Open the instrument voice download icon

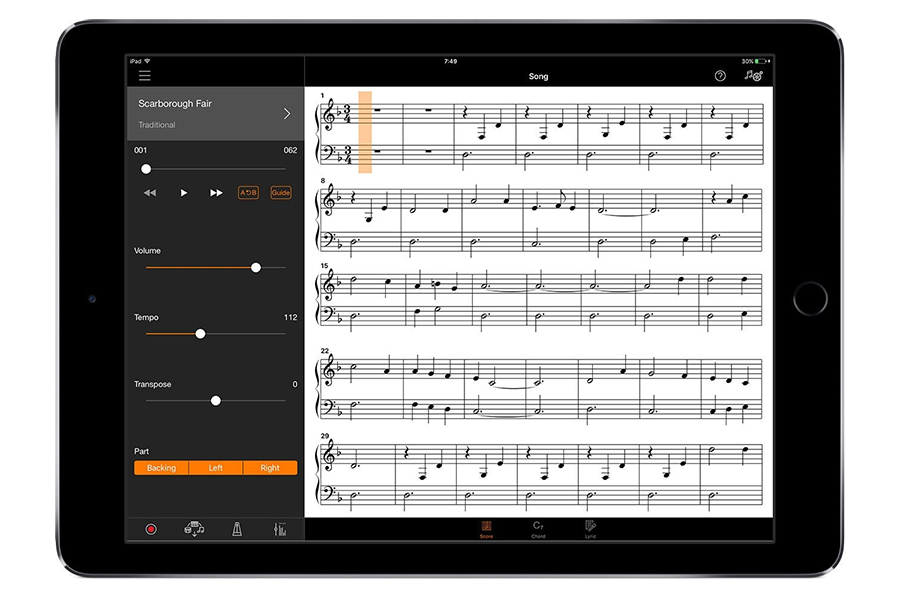[194, 529]
